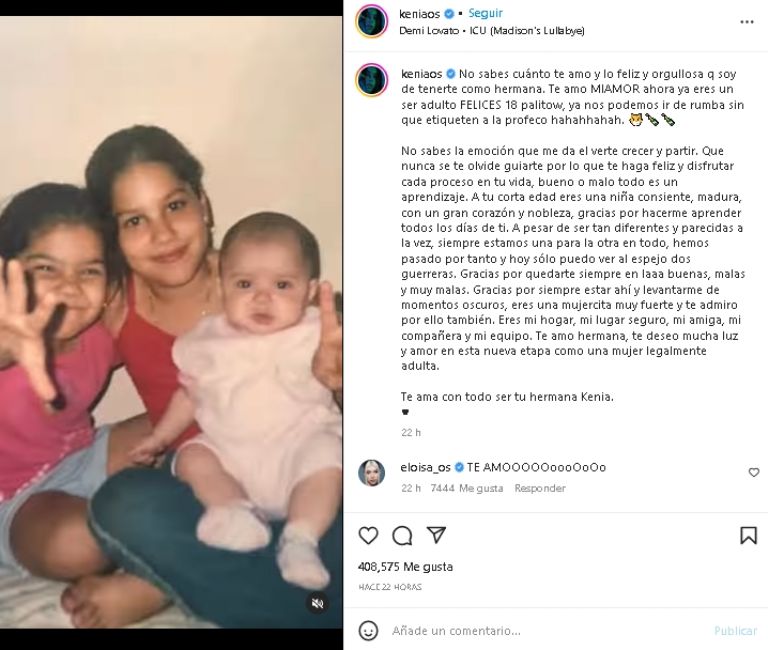
Task: Click in the Añade un comentario field
Action: tap(549, 631)
